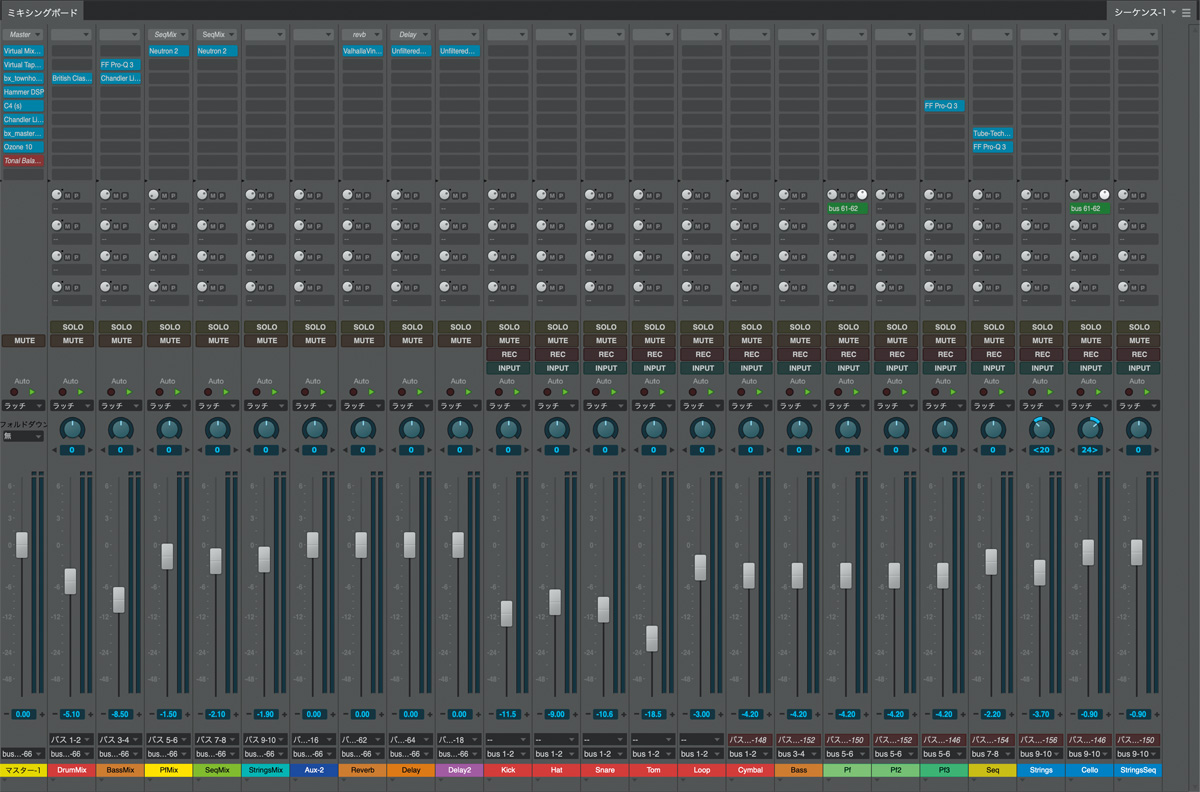Open the revb selector atop Reverb track
1200x792 pixels.
(x=364, y=34)
